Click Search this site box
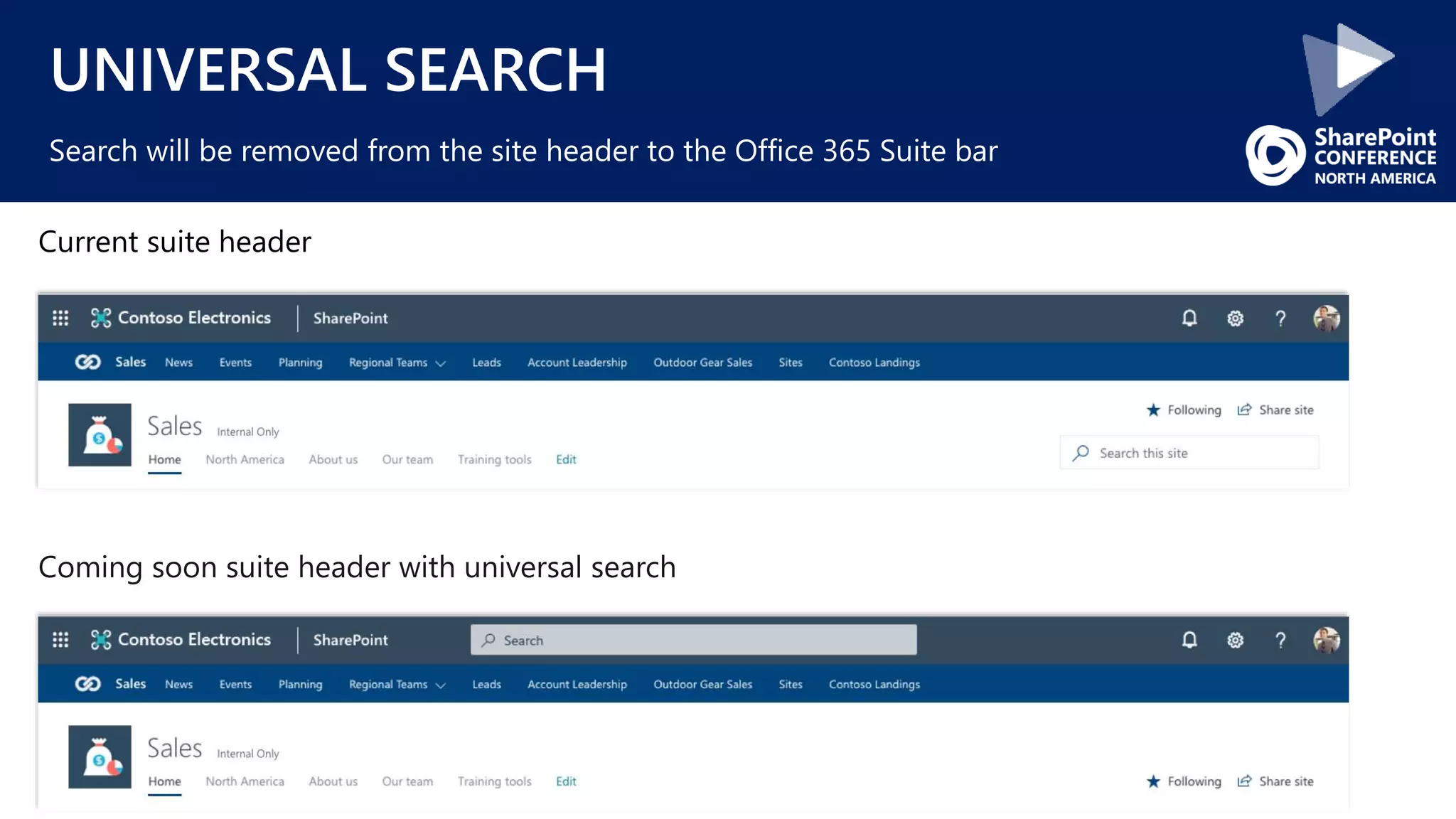 (1189, 453)
